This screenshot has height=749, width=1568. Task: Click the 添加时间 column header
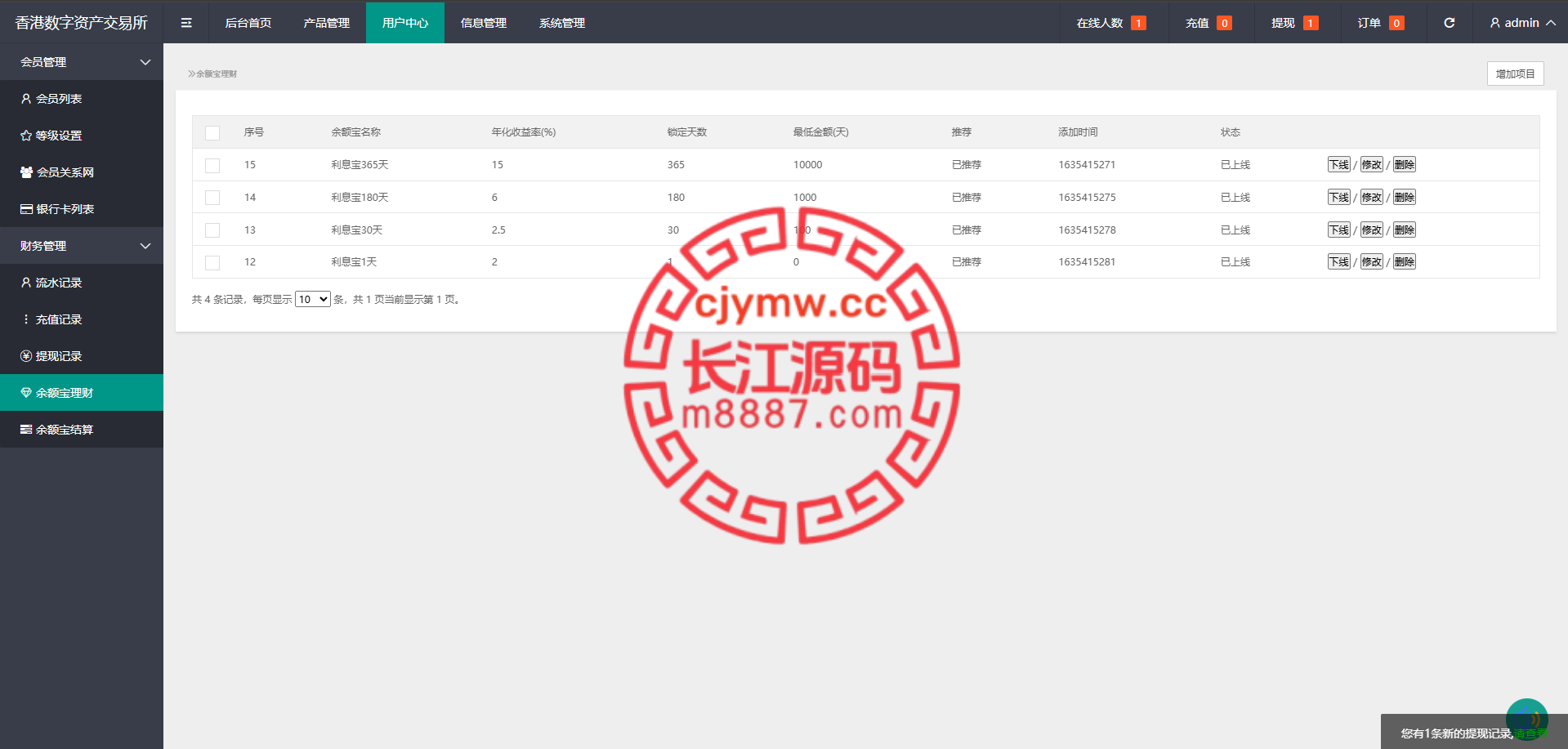[1078, 132]
